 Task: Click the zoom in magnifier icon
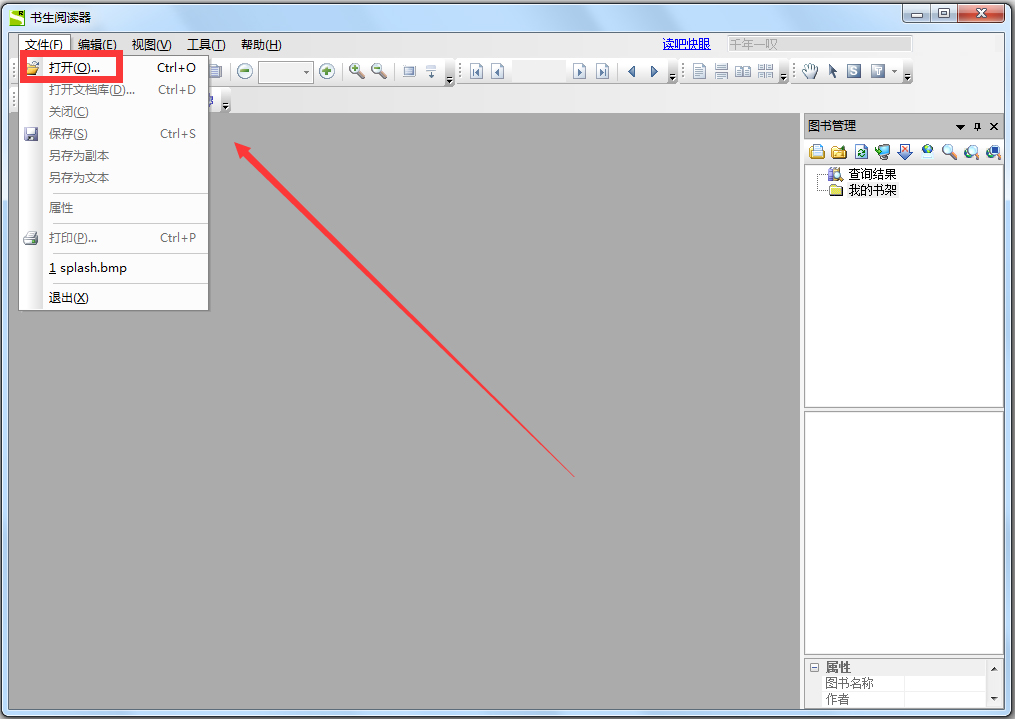[356, 71]
